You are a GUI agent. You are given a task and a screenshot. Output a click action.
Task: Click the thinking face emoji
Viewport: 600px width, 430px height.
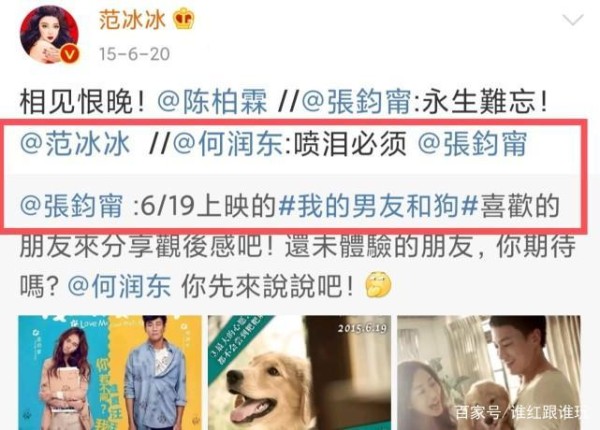[x=378, y=285]
